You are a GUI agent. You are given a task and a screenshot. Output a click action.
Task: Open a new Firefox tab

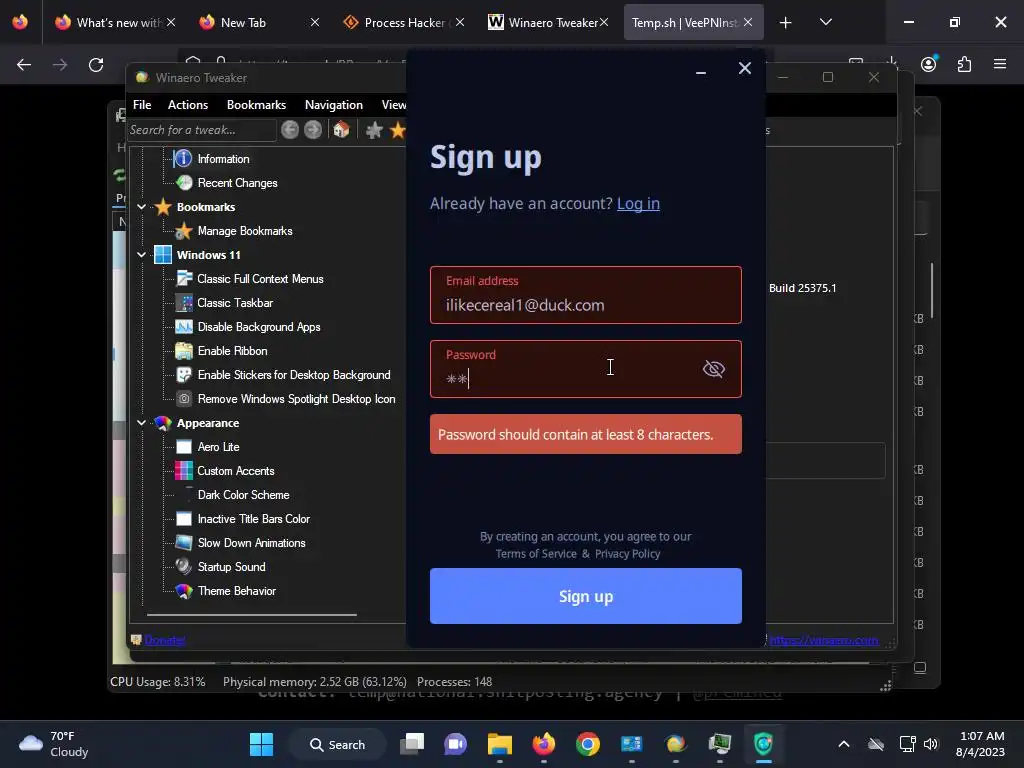click(786, 23)
